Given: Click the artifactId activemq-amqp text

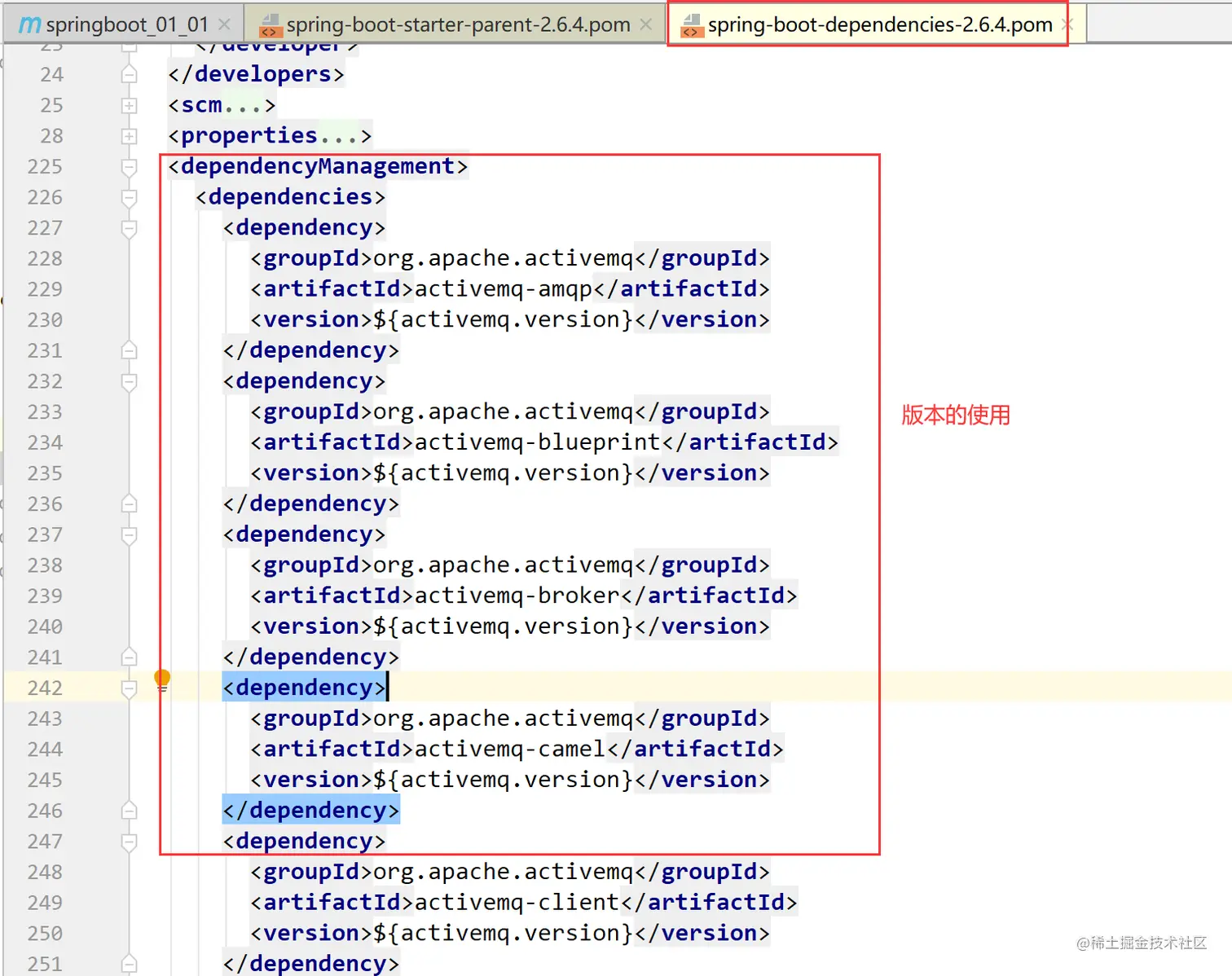Looking at the screenshot, I should [504, 289].
